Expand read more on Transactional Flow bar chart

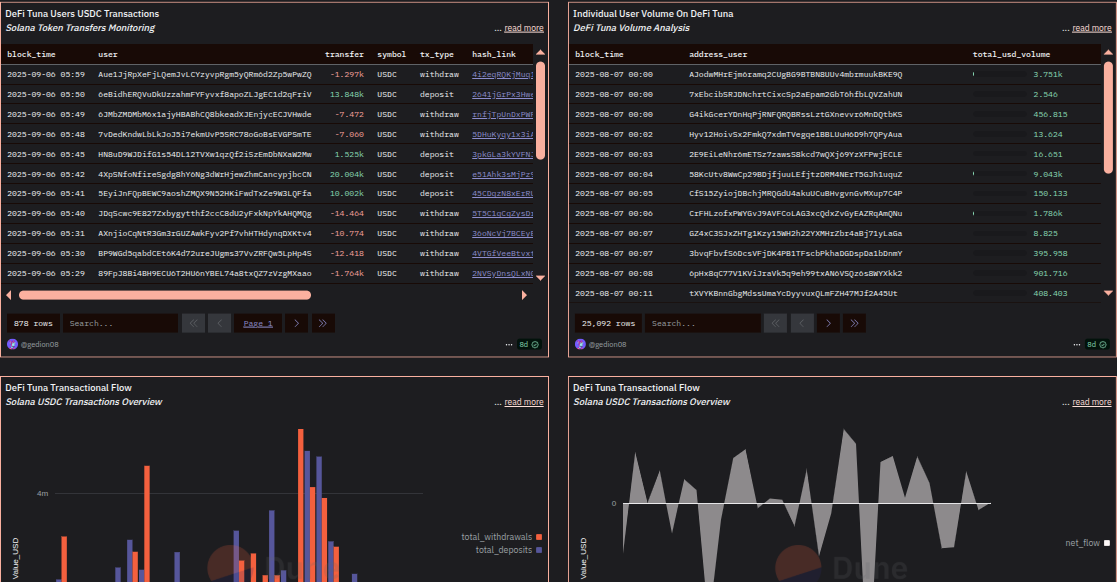tap(521, 401)
